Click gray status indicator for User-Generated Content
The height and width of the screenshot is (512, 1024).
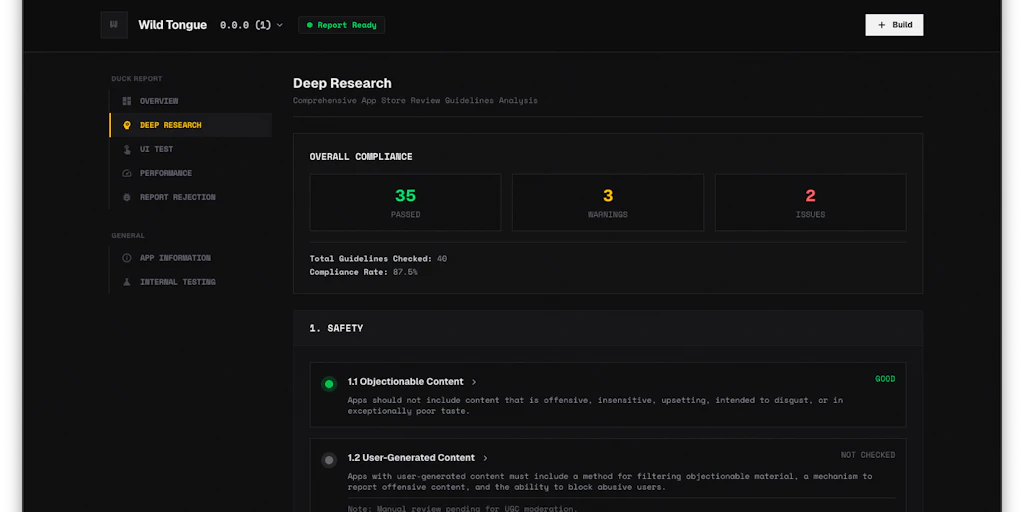(329, 460)
